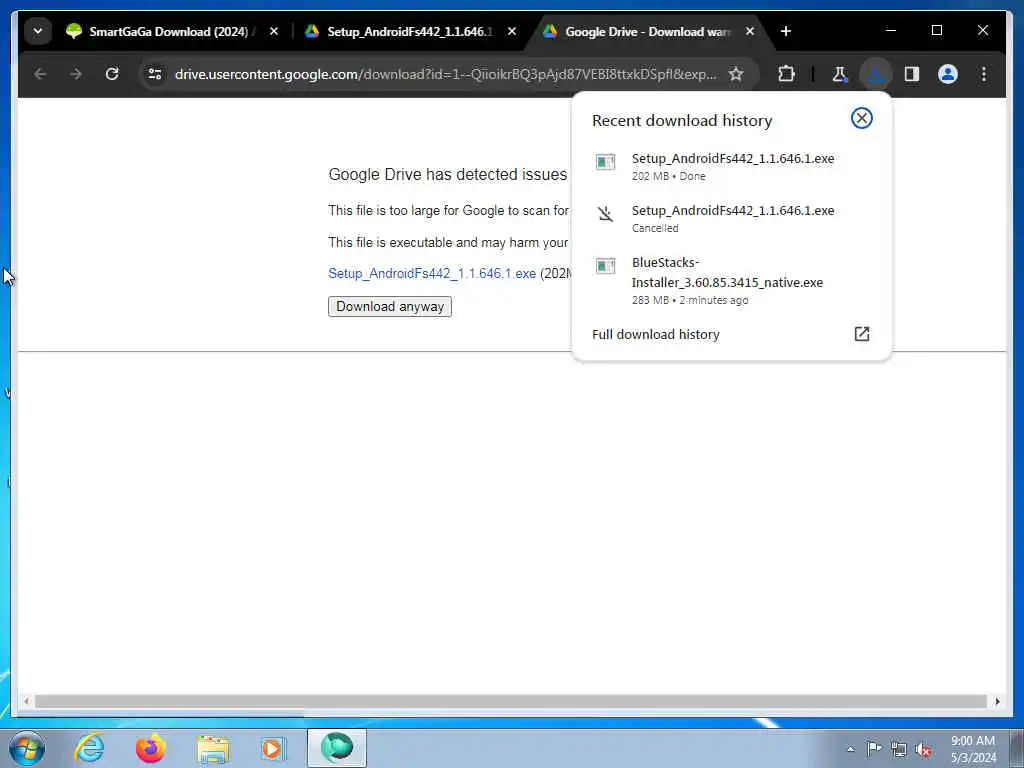The width and height of the screenshot is (1024, 768).
Task: Open the Setup_AndroidFs442_1.1.646.1.exe page link
Action: click(x=432, y=274)
